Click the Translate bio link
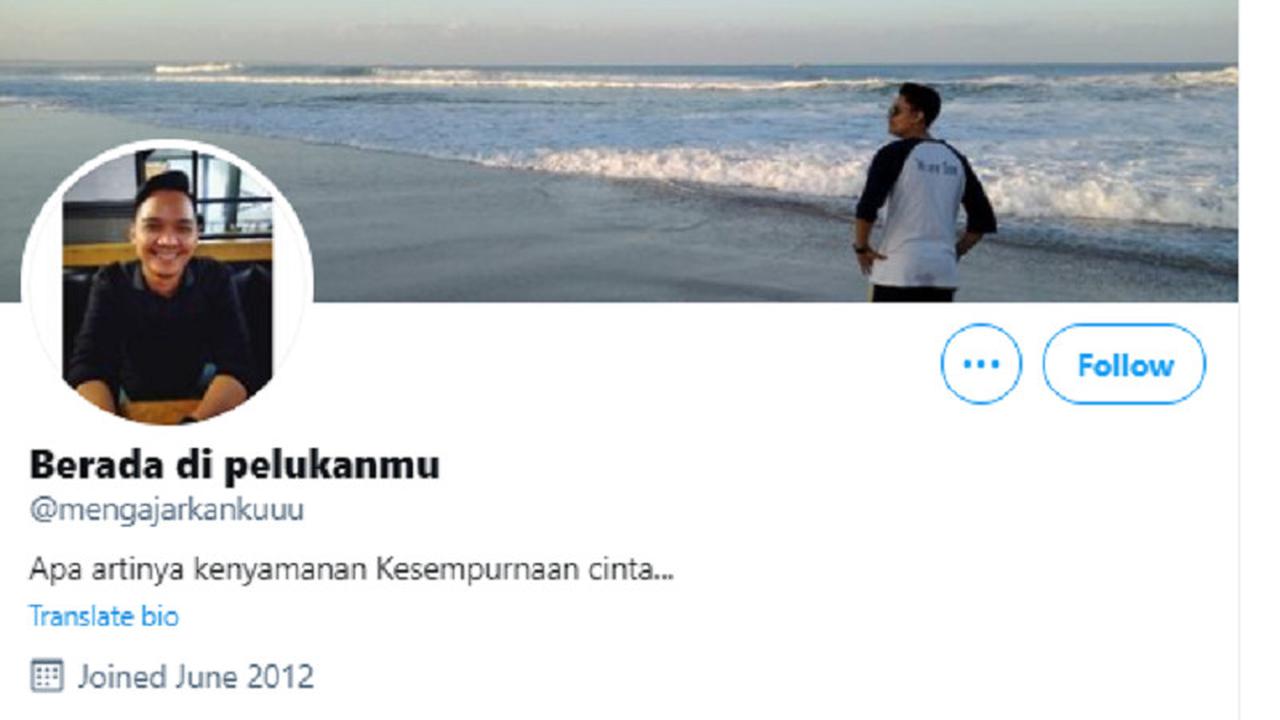This screenshot has height=720, width=1280. click(104, 616)
